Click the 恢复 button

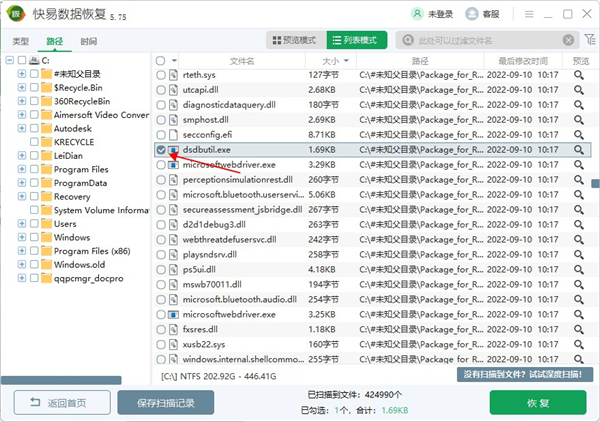click(538, 402)
